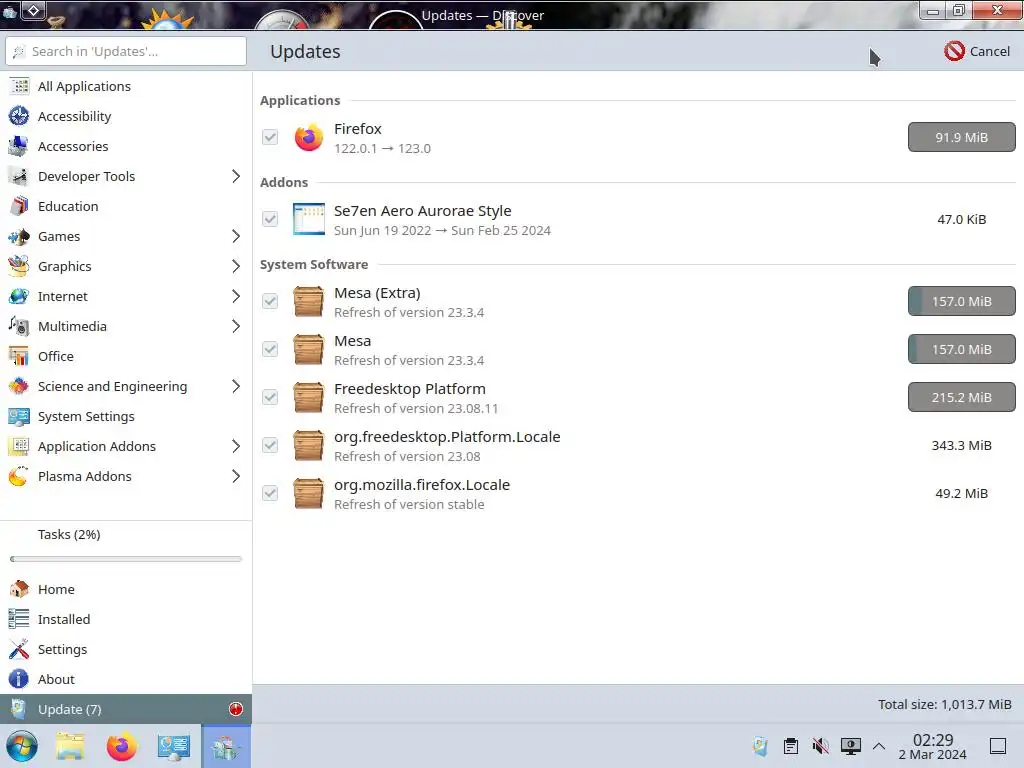Click the Settings tools icon
Viewport: 1024px width, 768px height.
coord(19,649)
